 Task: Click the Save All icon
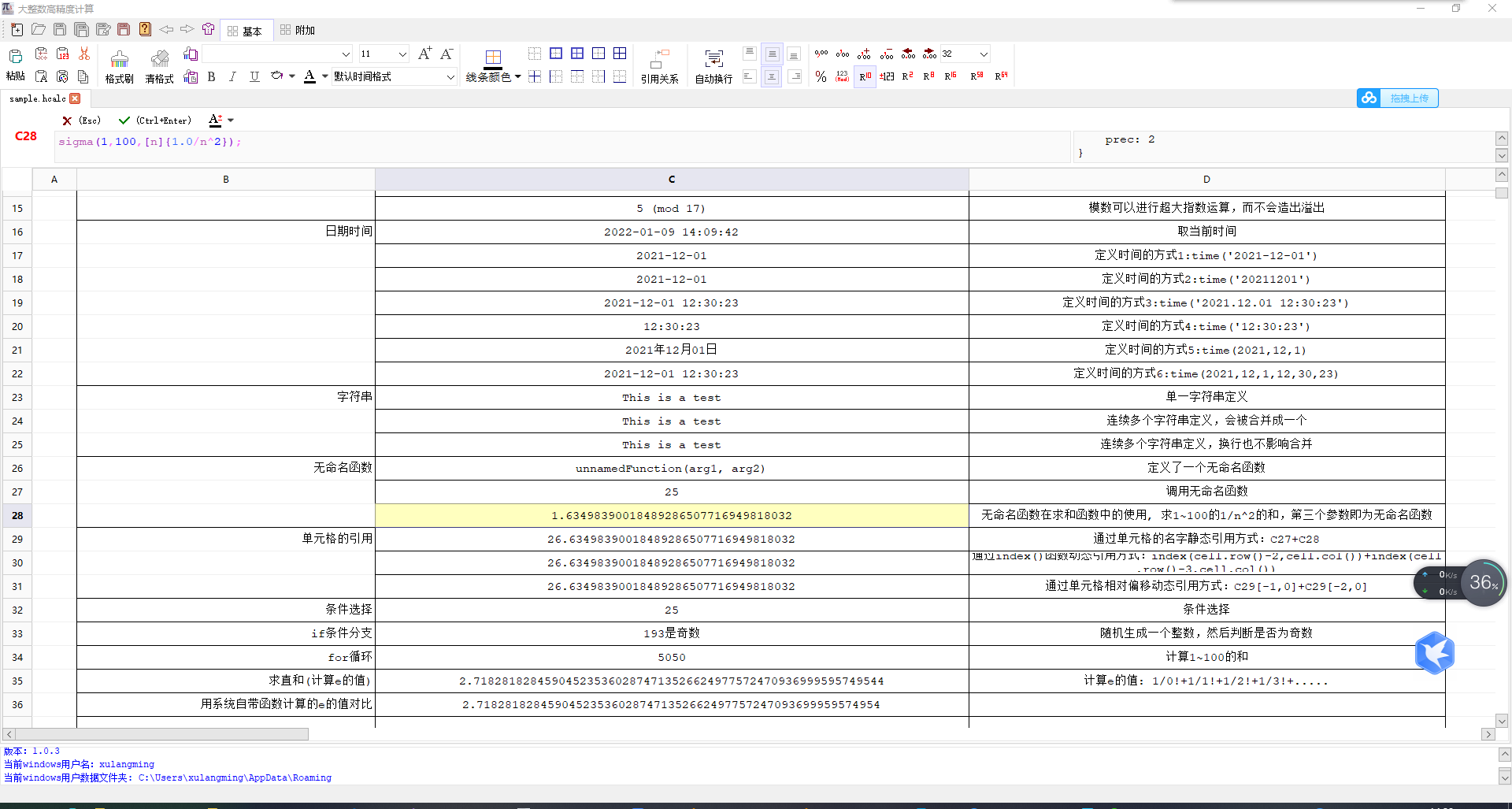81,30
